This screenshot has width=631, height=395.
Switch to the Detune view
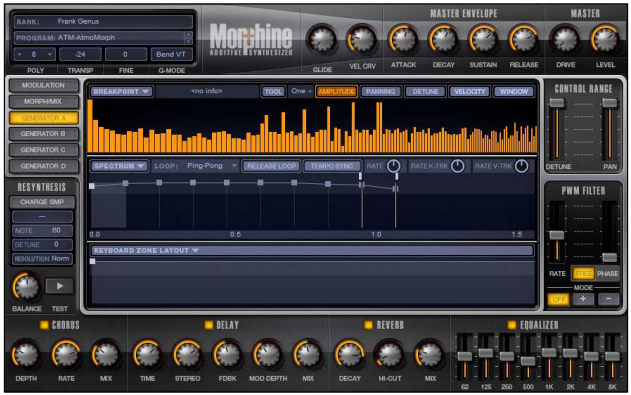pos(425,91)
